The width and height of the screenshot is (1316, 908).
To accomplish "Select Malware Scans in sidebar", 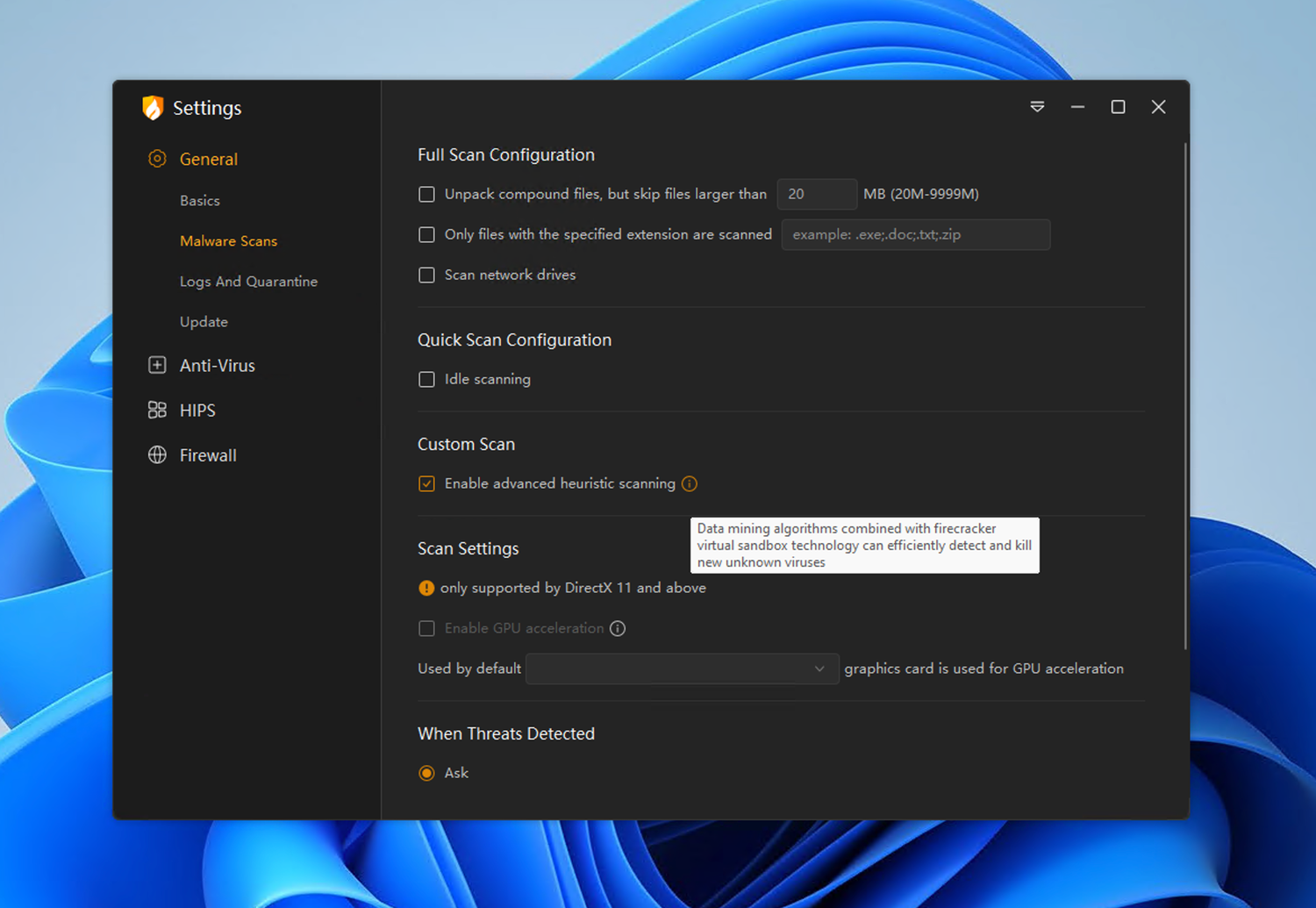I will [228, 241].
